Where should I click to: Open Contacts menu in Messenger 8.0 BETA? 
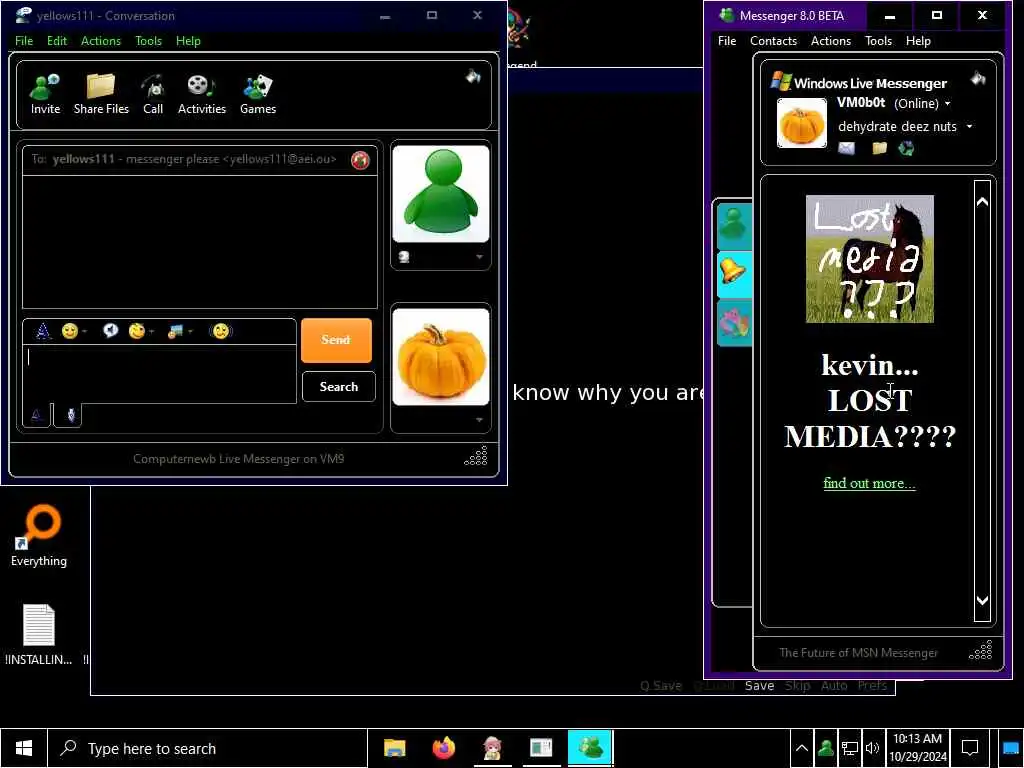773,40
